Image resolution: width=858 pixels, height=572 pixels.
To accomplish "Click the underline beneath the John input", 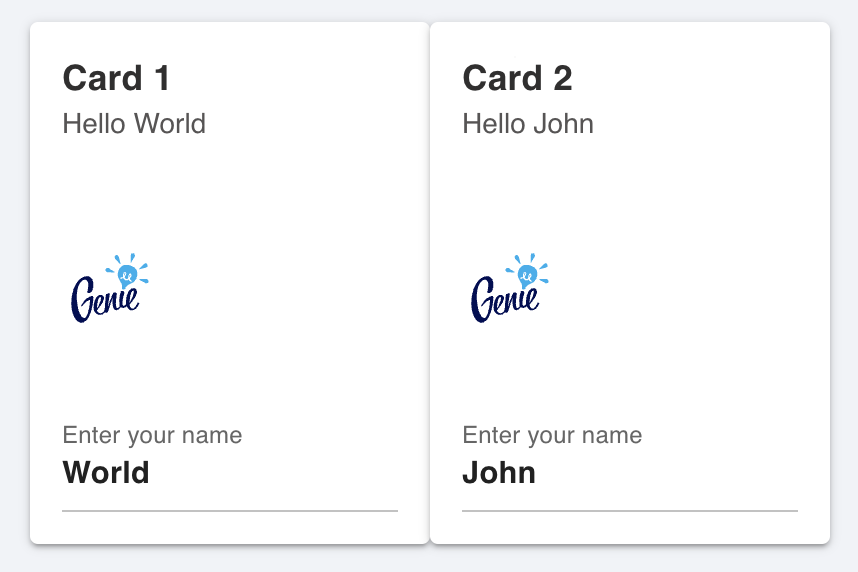I will point(630,511).
